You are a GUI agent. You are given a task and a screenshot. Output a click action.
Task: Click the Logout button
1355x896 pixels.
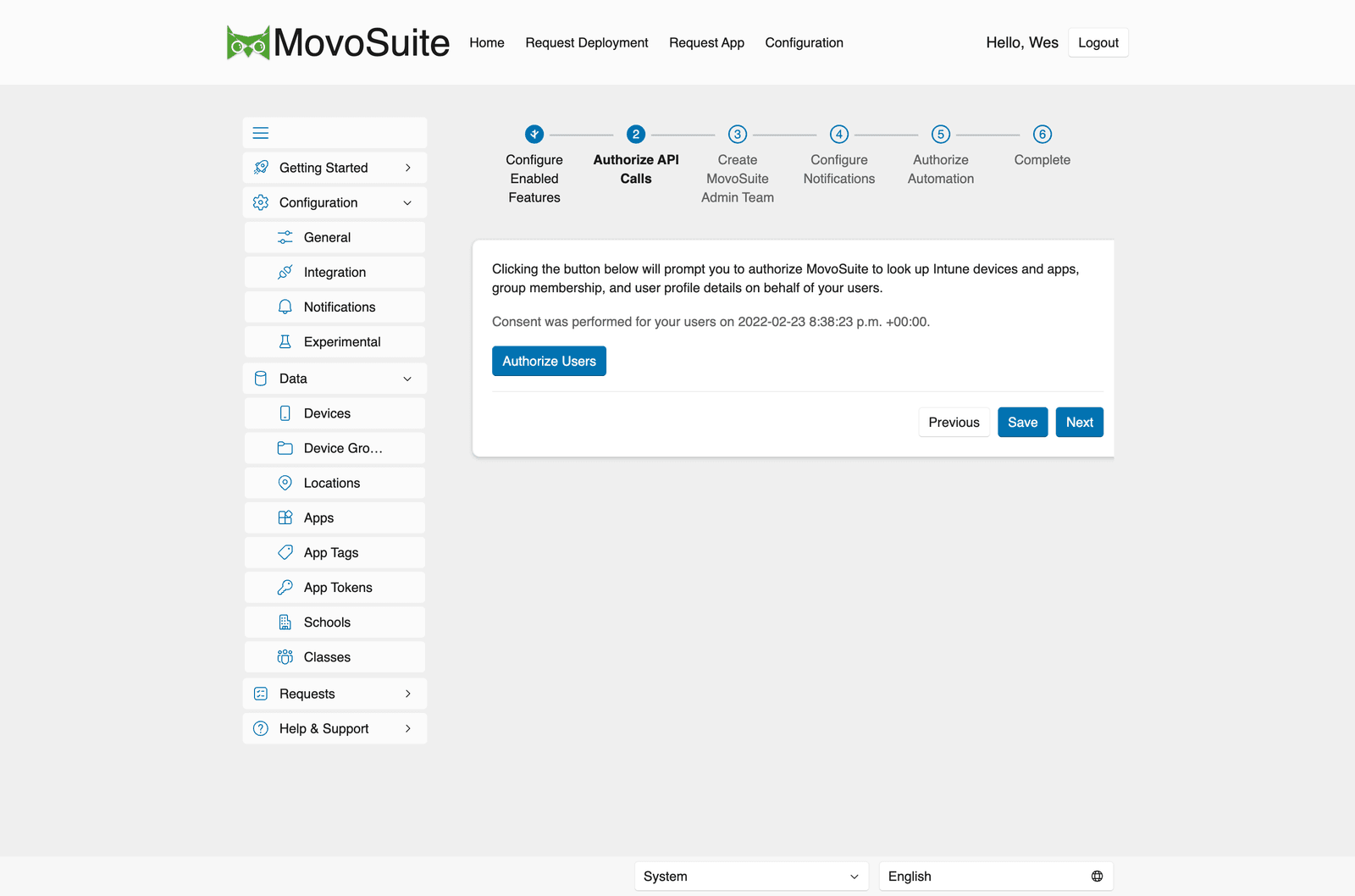(x=1098, y=42)
